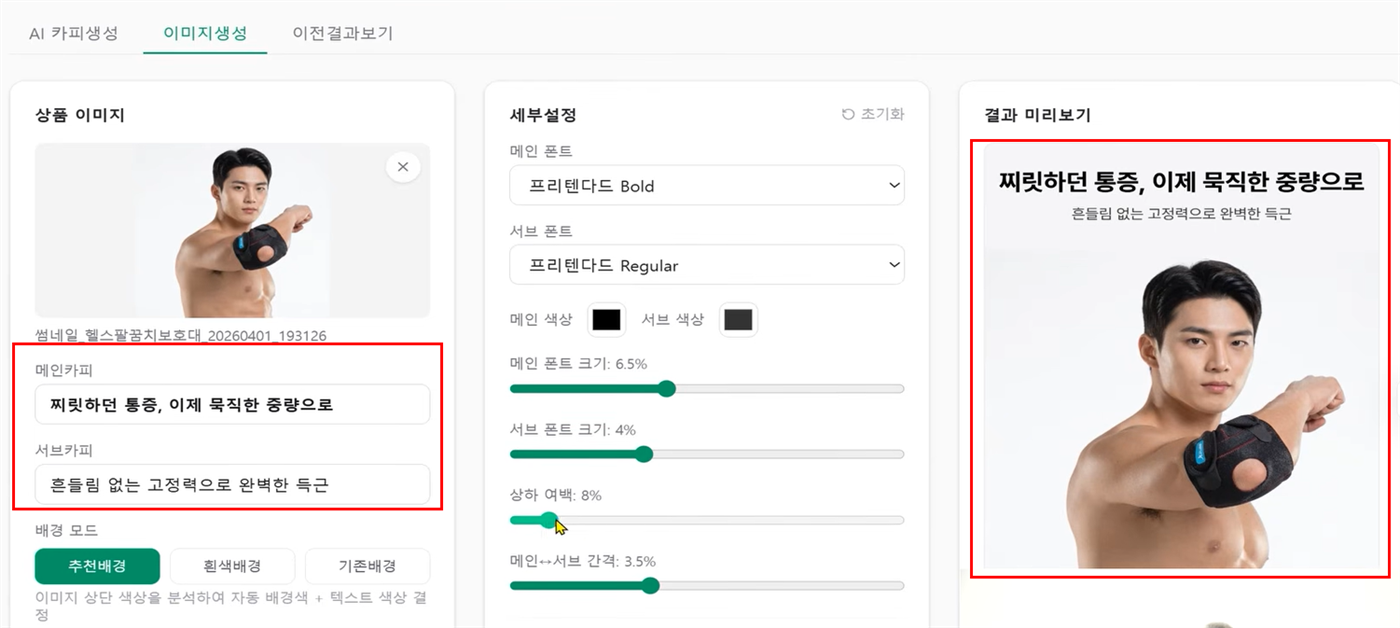Click the 초기화 reset icon

[848, 114]
